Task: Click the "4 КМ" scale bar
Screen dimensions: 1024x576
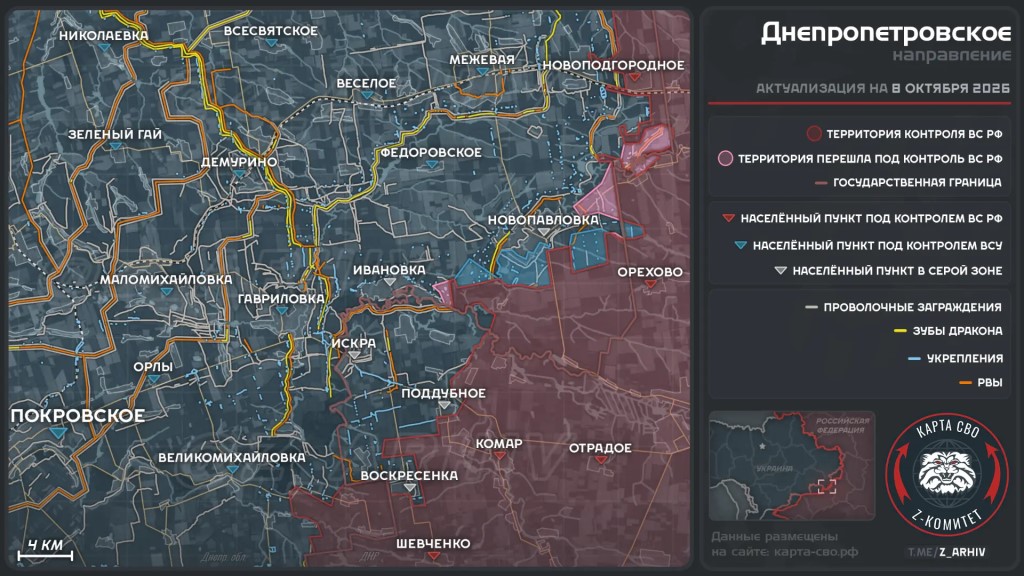Action: tap(45, 551)
